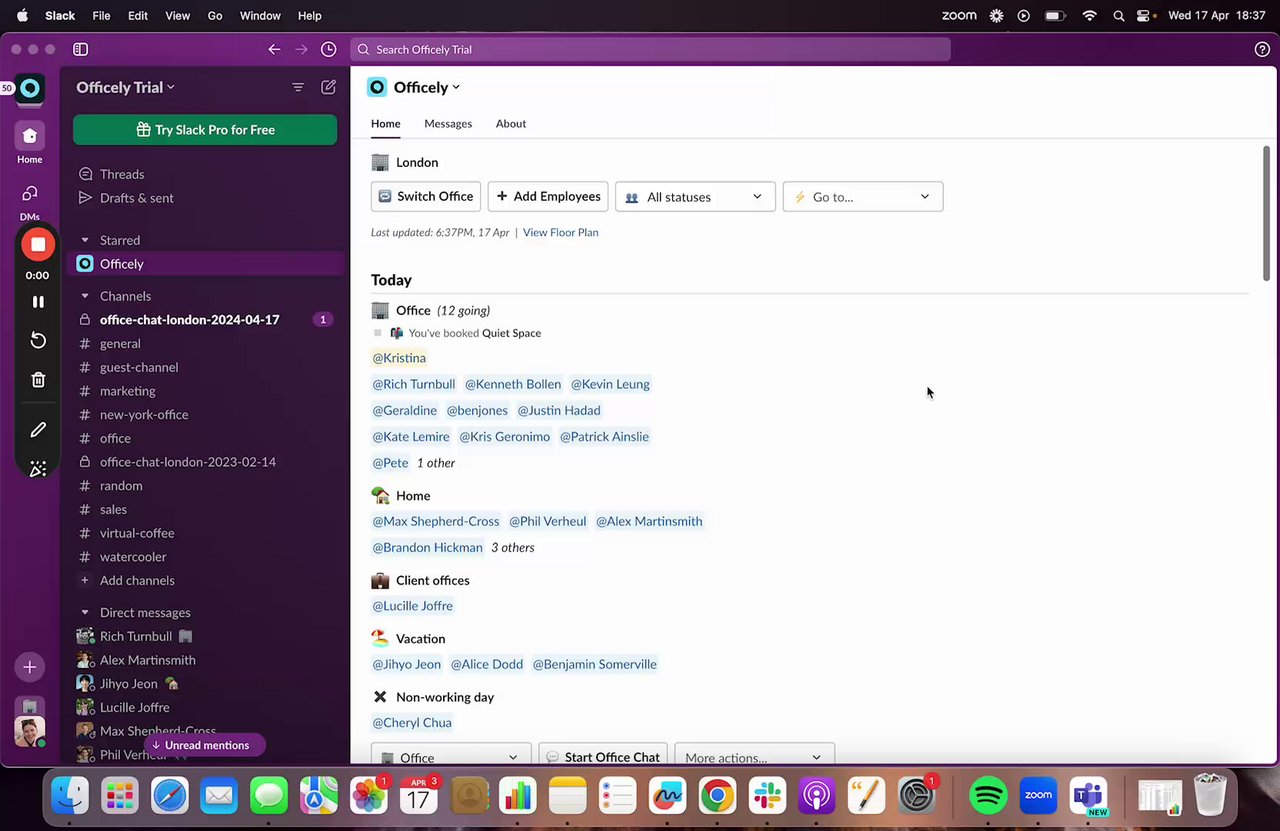Select the pen annotation tool in recorder
The image size is (1280, 831).
(x=38, y=430)
